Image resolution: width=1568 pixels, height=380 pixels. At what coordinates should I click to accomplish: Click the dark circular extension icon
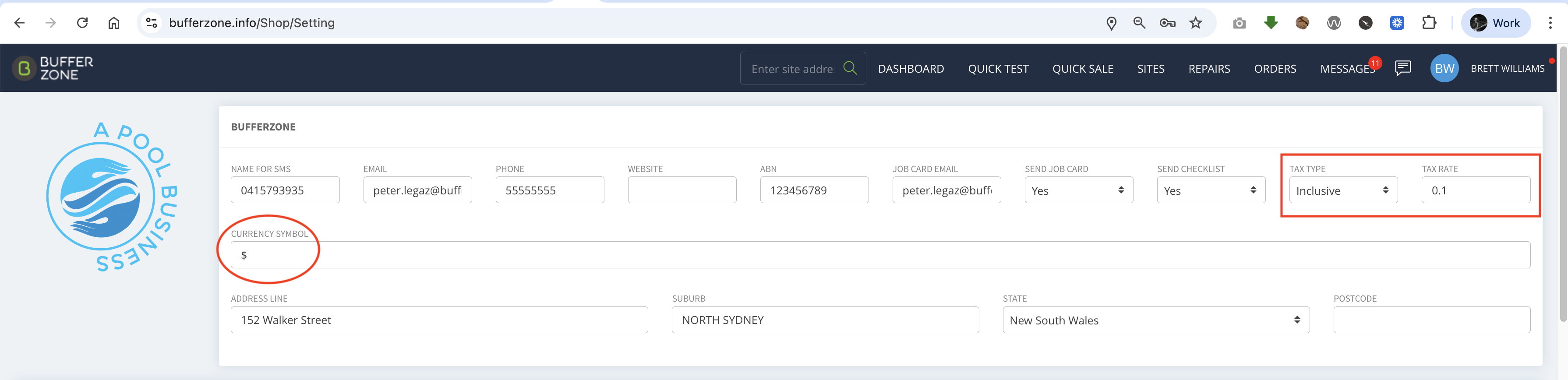pos(1365,23)
